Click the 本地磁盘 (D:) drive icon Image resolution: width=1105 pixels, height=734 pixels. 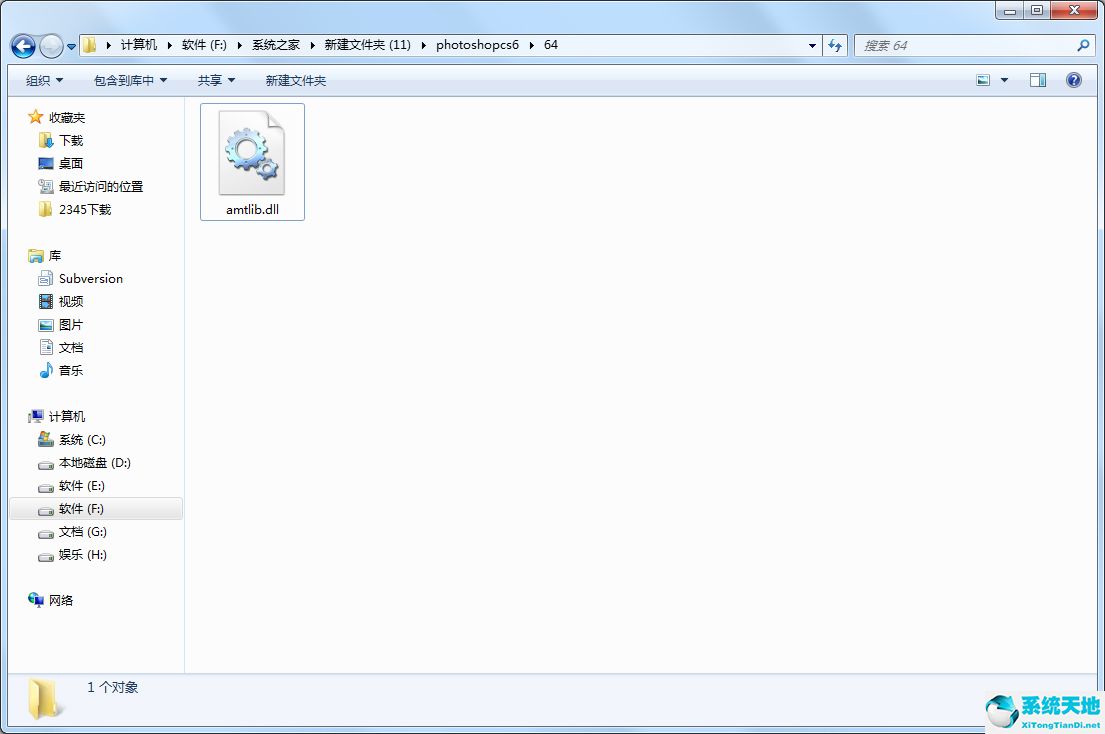tap(46, 465)
